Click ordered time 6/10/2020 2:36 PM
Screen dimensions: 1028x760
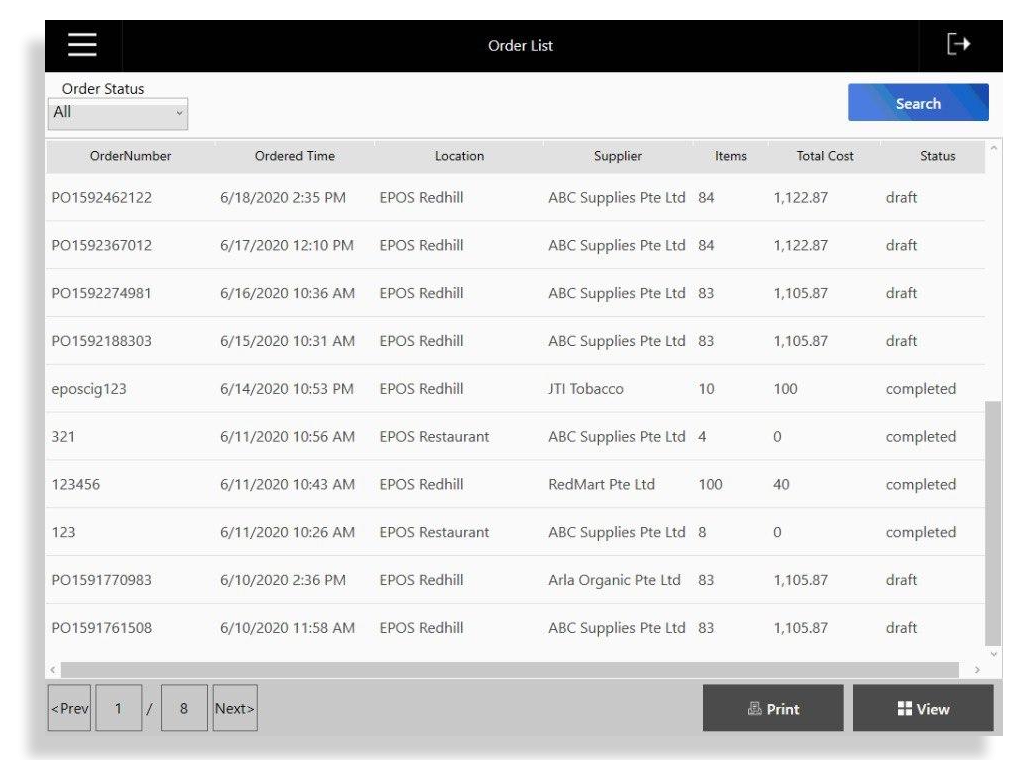click(x=283, y=580)
